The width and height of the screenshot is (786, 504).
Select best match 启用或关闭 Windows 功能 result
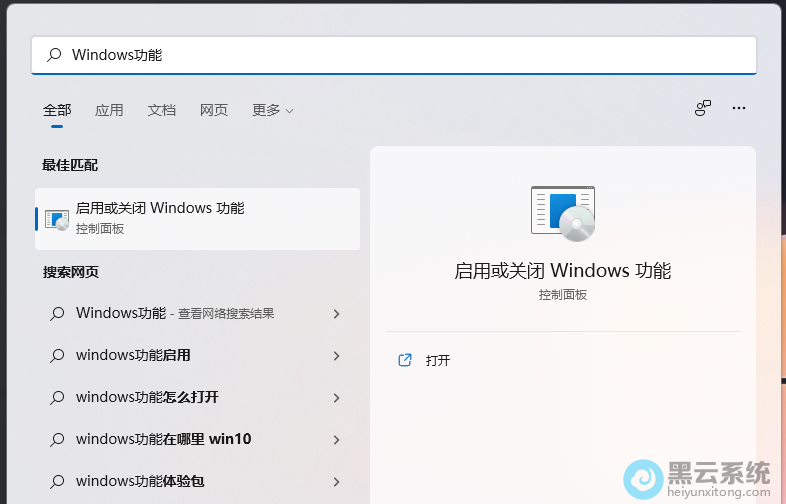click(198, 219)
